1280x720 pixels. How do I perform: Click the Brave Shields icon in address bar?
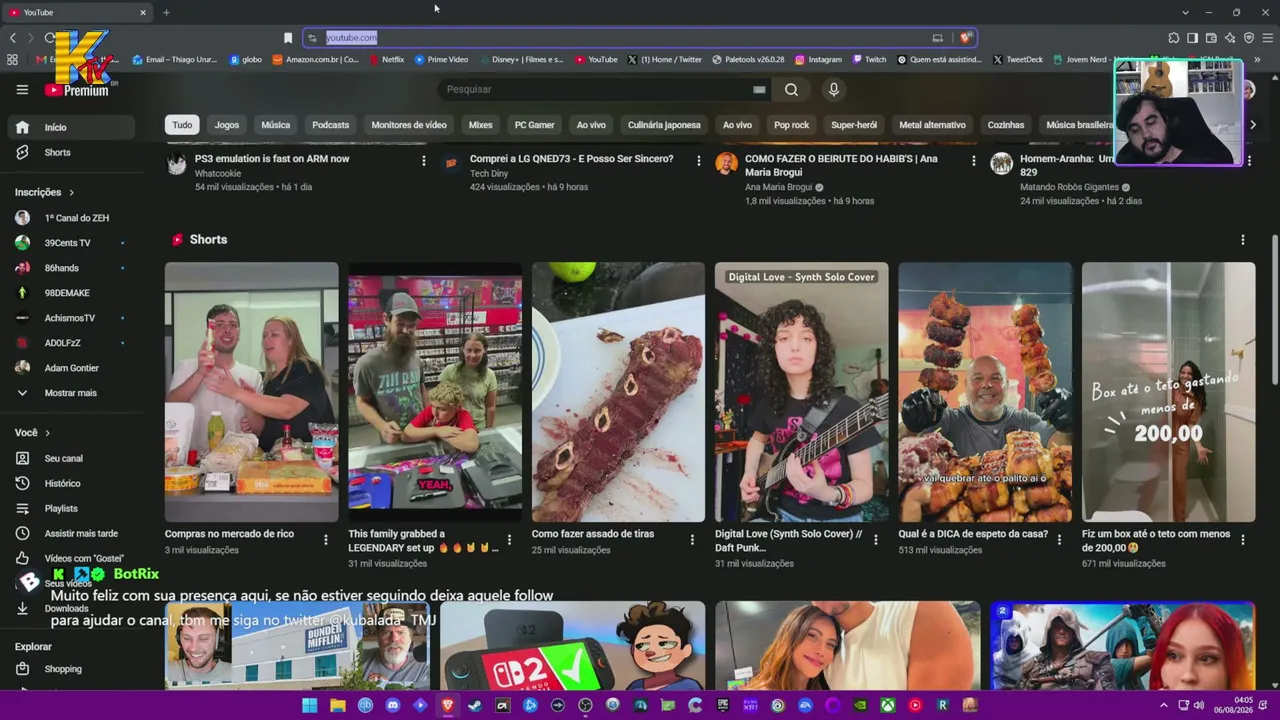tap(965, 38)
